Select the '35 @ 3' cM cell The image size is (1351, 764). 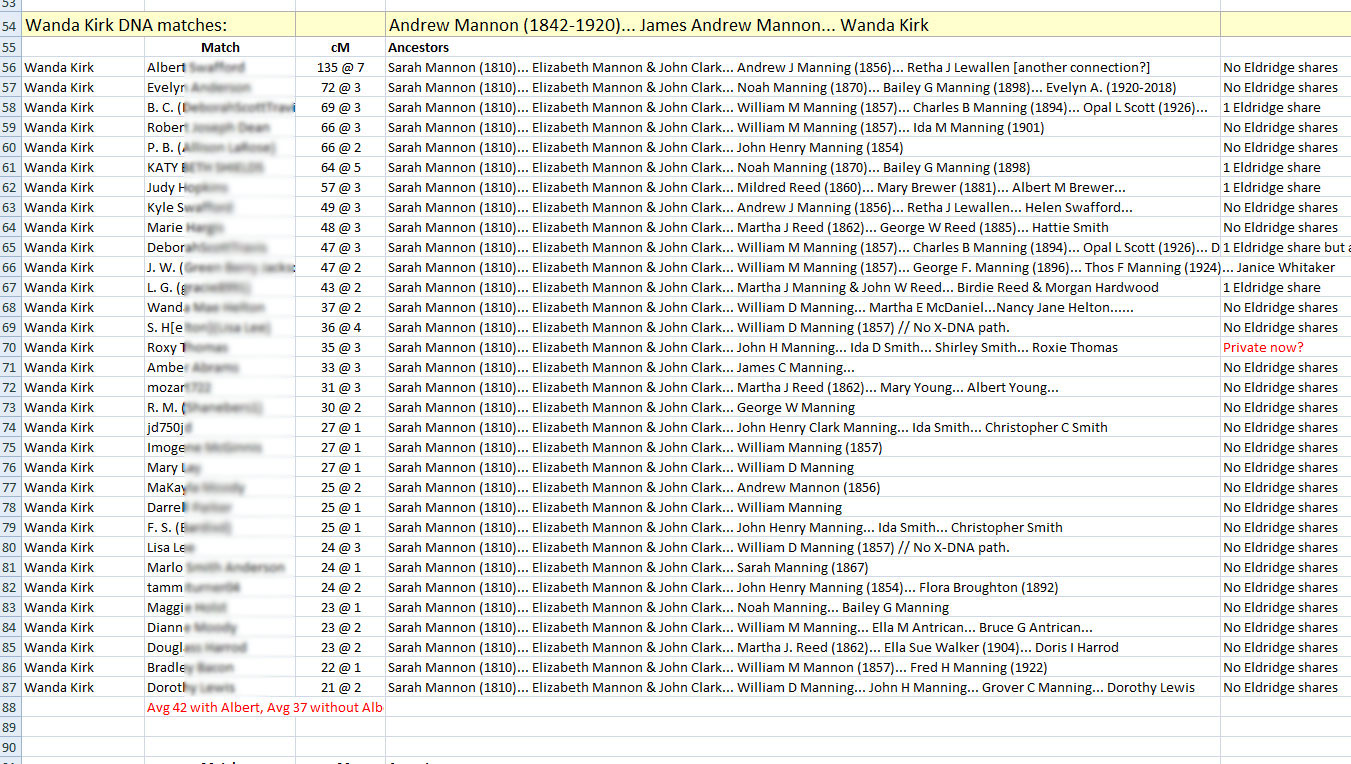340,347
